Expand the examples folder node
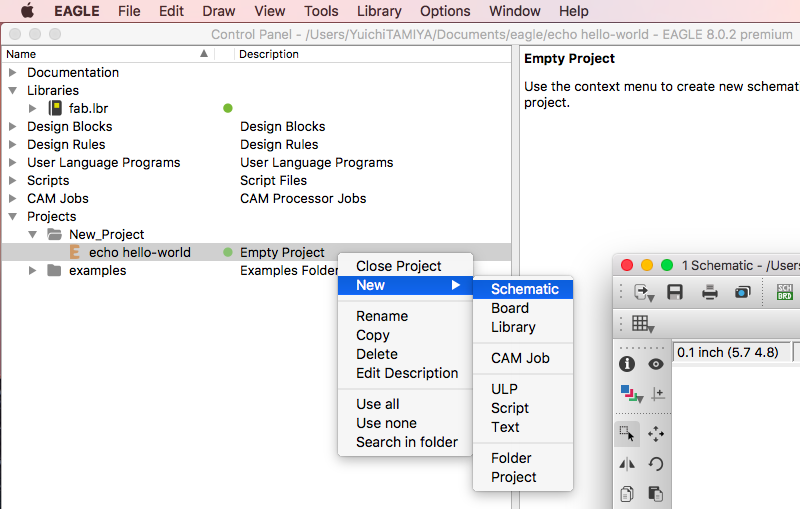Viewport: 800px width, 509px height. [33, 270]
